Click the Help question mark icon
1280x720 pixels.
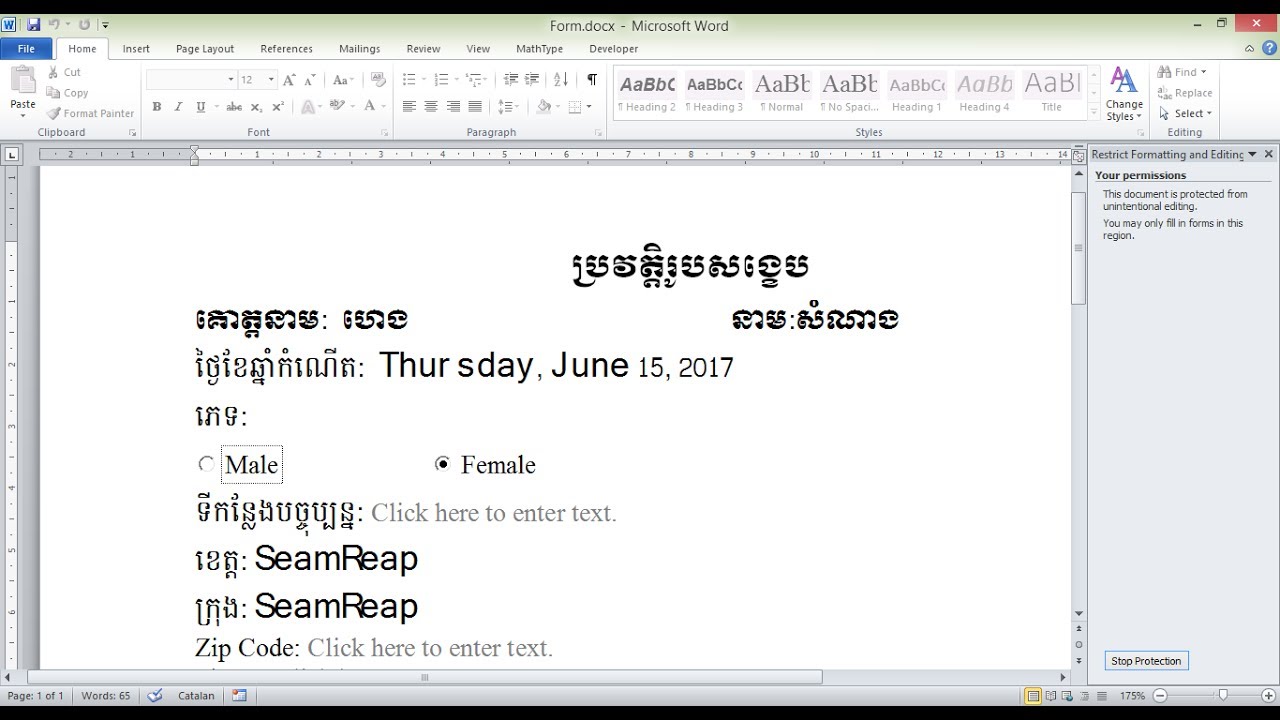1266,48
